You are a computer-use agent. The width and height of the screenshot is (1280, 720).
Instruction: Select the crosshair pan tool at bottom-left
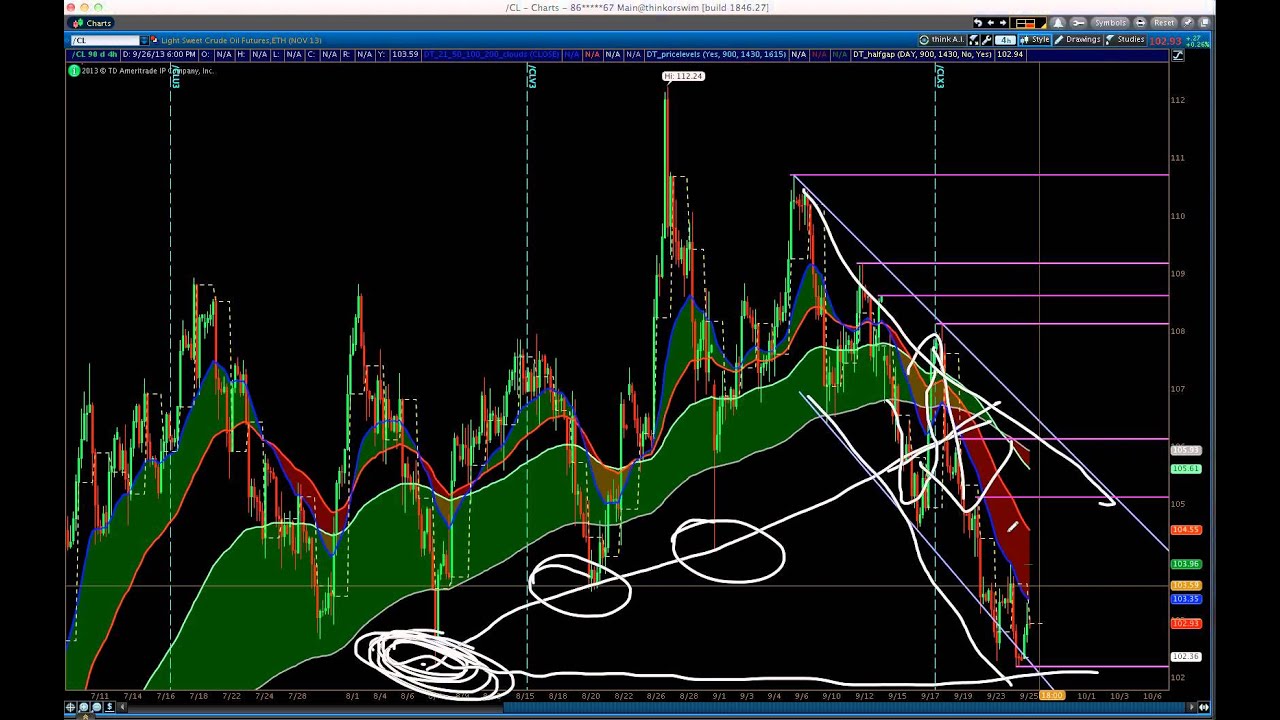click(x=71, y=707)
